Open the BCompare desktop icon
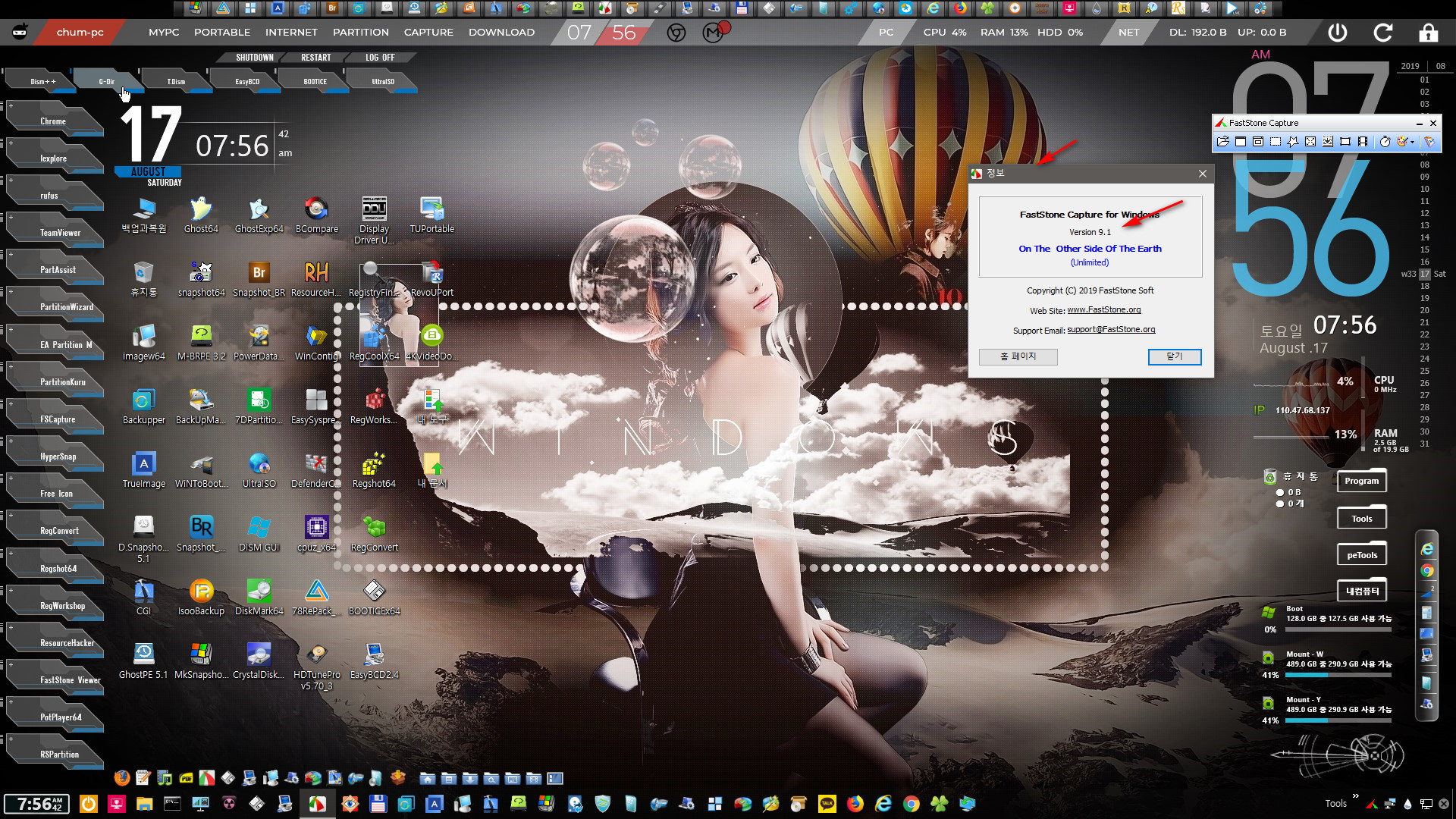The width and height of the screenshot is (1456, 819). [x=317, y=215]
